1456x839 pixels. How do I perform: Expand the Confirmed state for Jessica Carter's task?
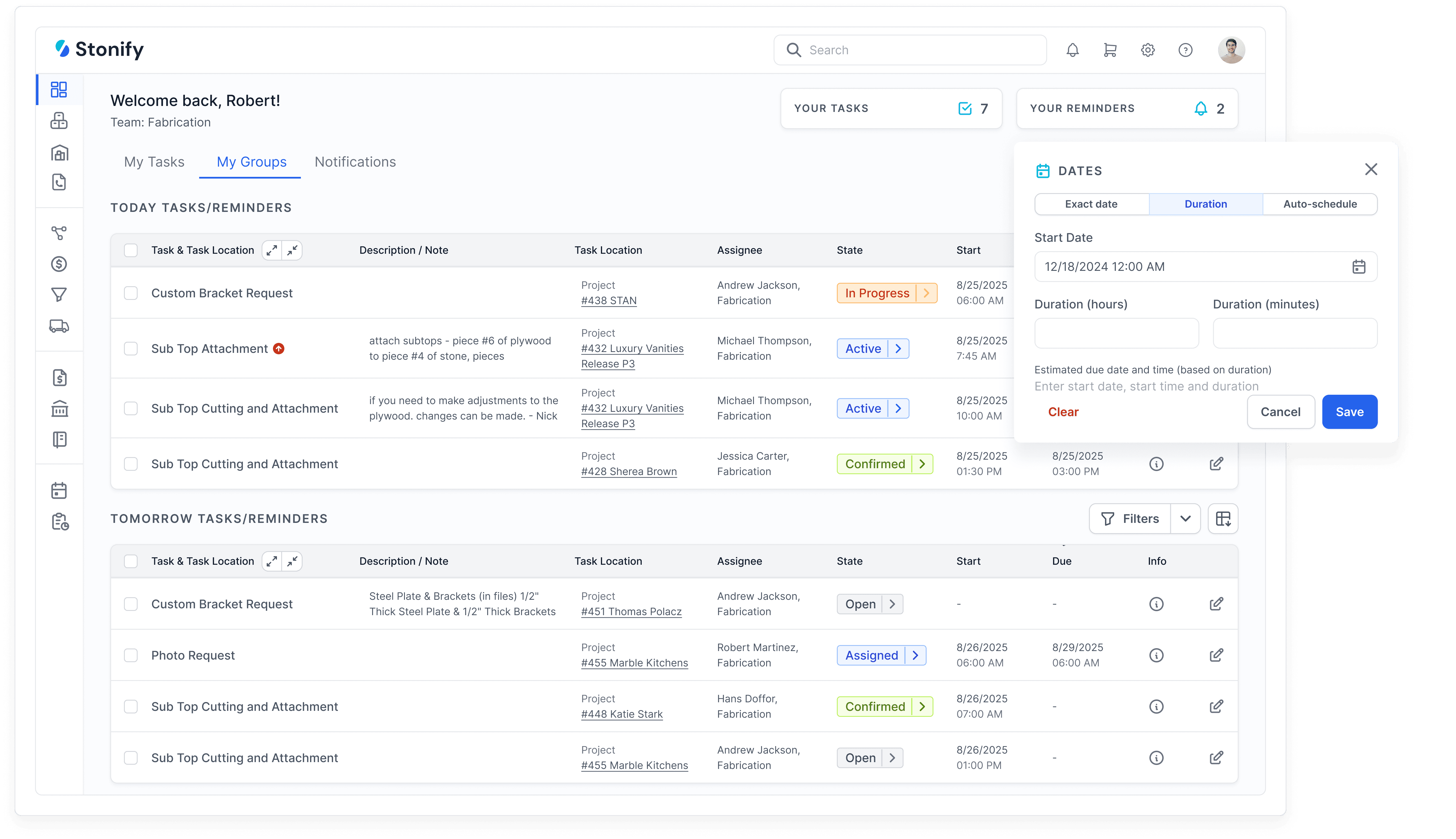(x=923, y=464)
